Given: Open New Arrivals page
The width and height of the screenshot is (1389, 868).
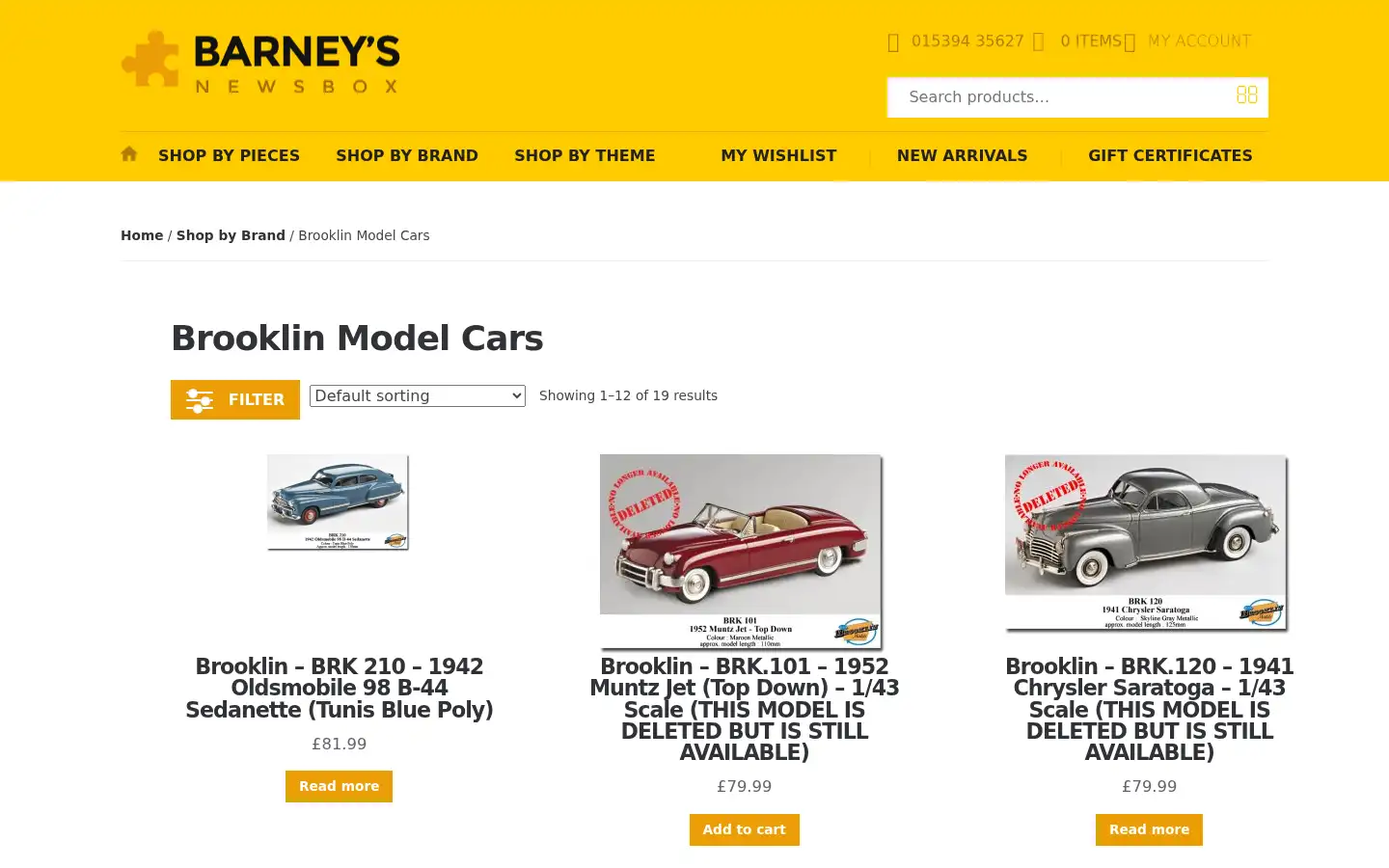Looking at the screenshot, I should 962,155.
